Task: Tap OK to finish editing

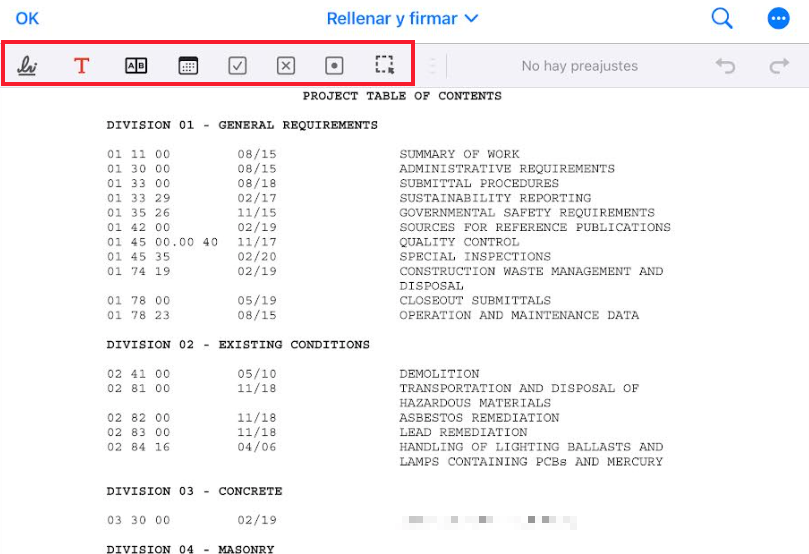Action: (x=27, y=18)
